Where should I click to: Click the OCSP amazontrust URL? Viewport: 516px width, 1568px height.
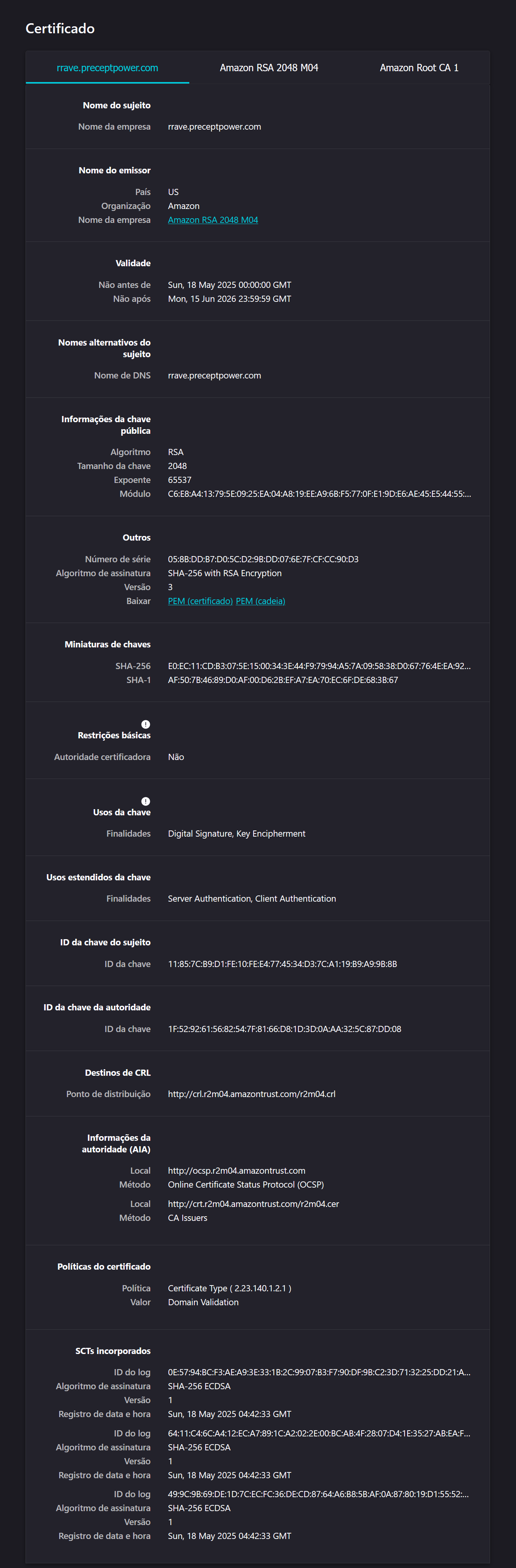(237, 1171)
